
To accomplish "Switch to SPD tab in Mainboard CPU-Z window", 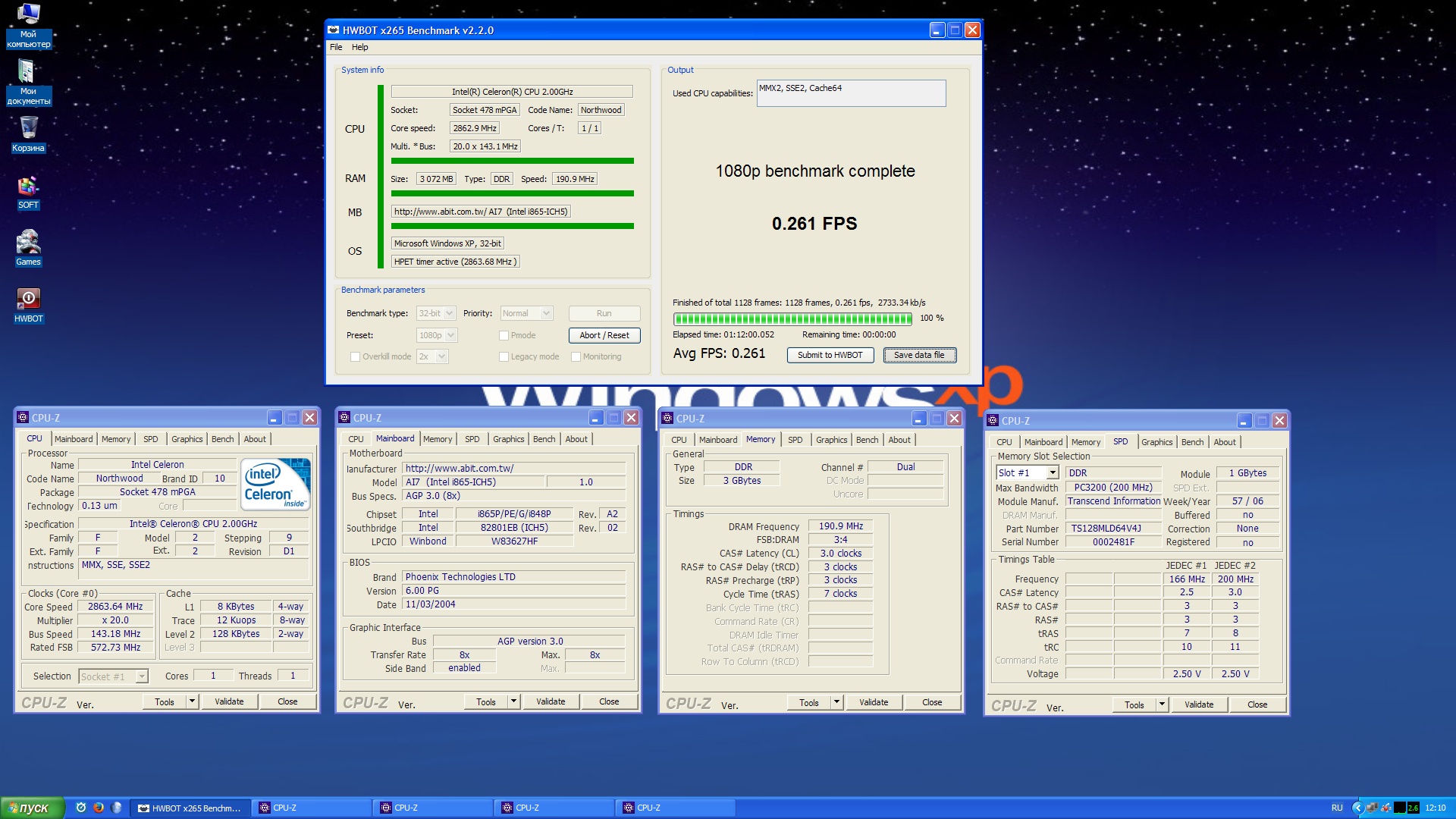I will (472, 439).
